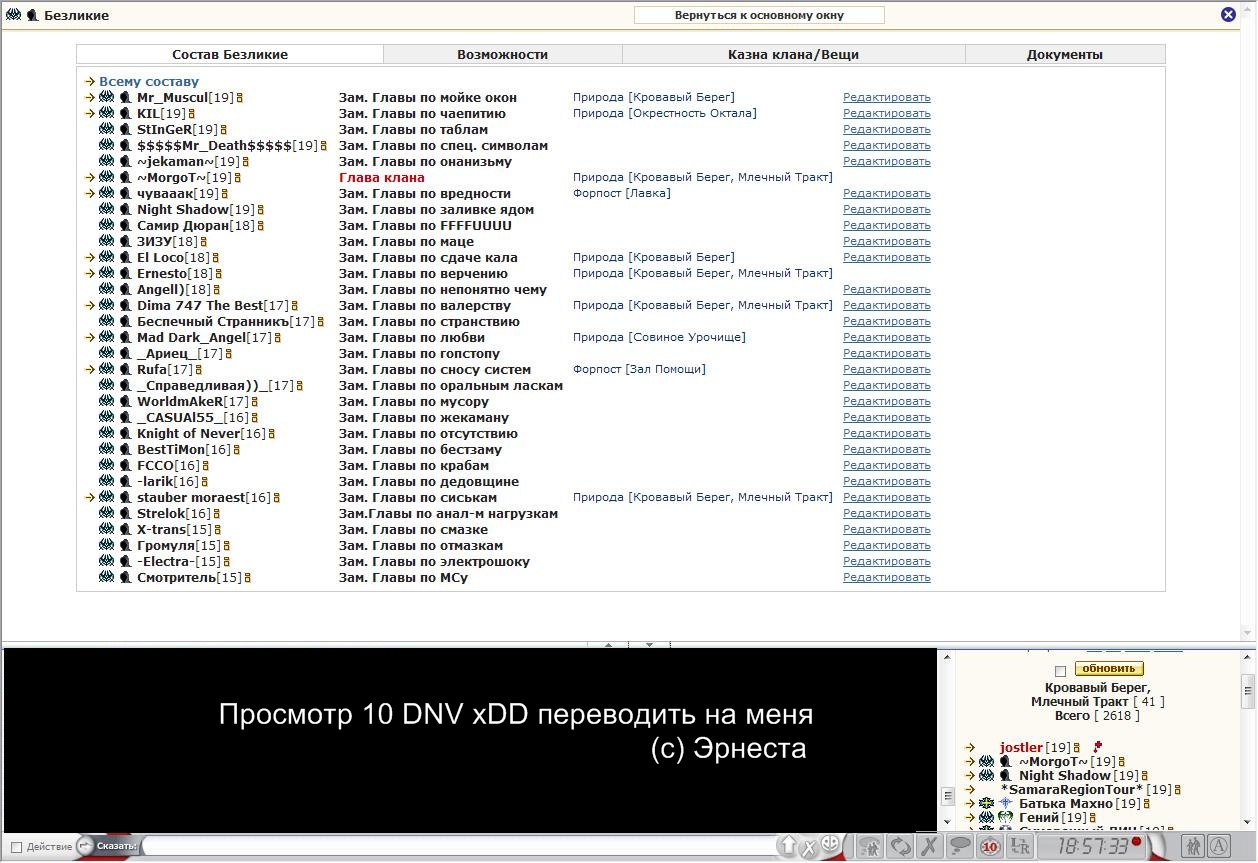Click Вернуться к основному окну button

pyautogui.click(x=759, y=15)
